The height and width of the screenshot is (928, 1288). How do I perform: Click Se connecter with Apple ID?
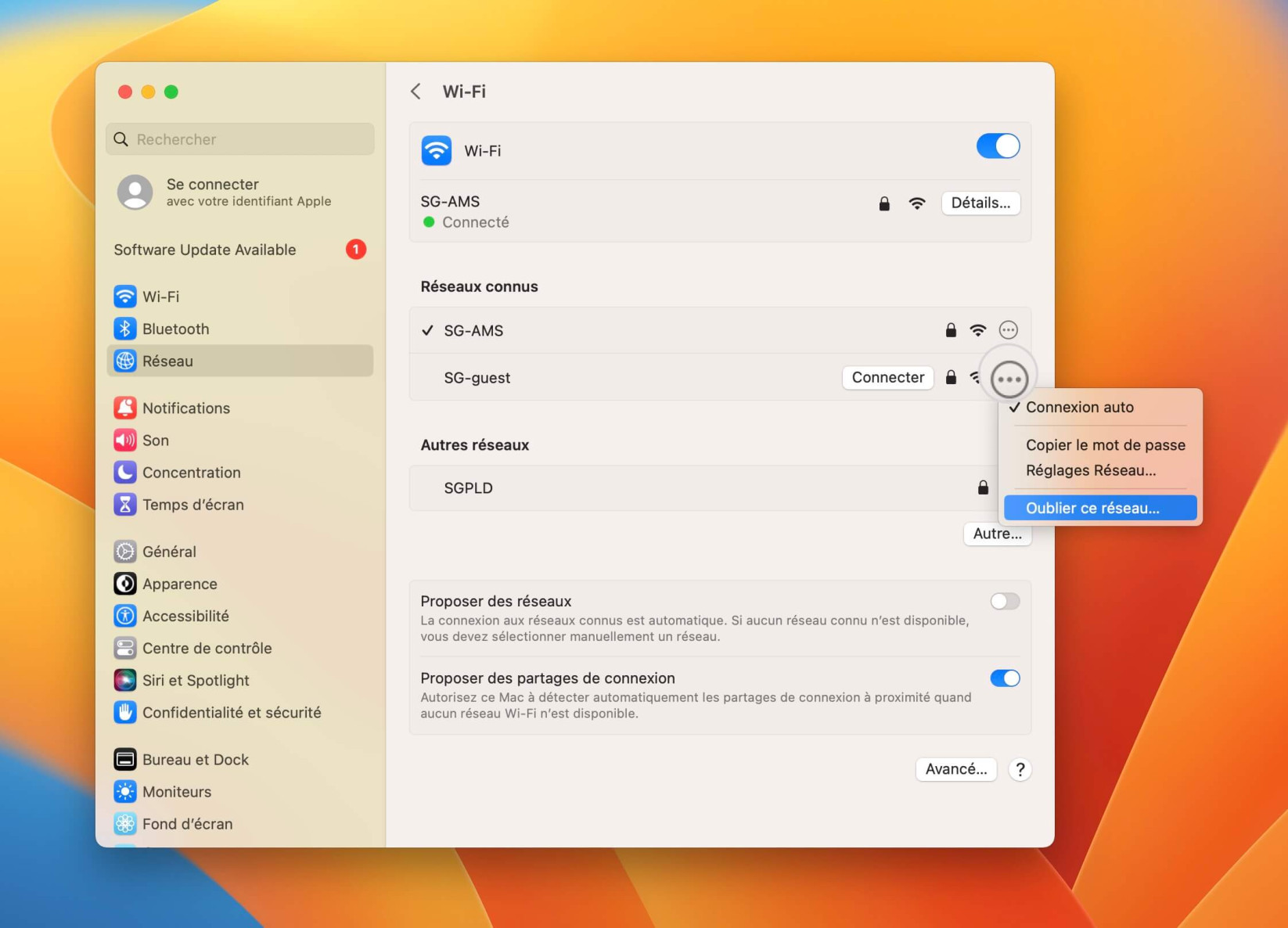[240, 192]
